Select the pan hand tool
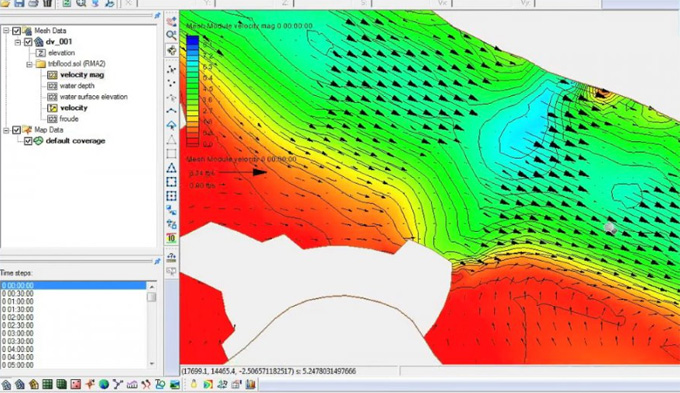The height and width of the screenshot is (393, 680). pos(172,21)
